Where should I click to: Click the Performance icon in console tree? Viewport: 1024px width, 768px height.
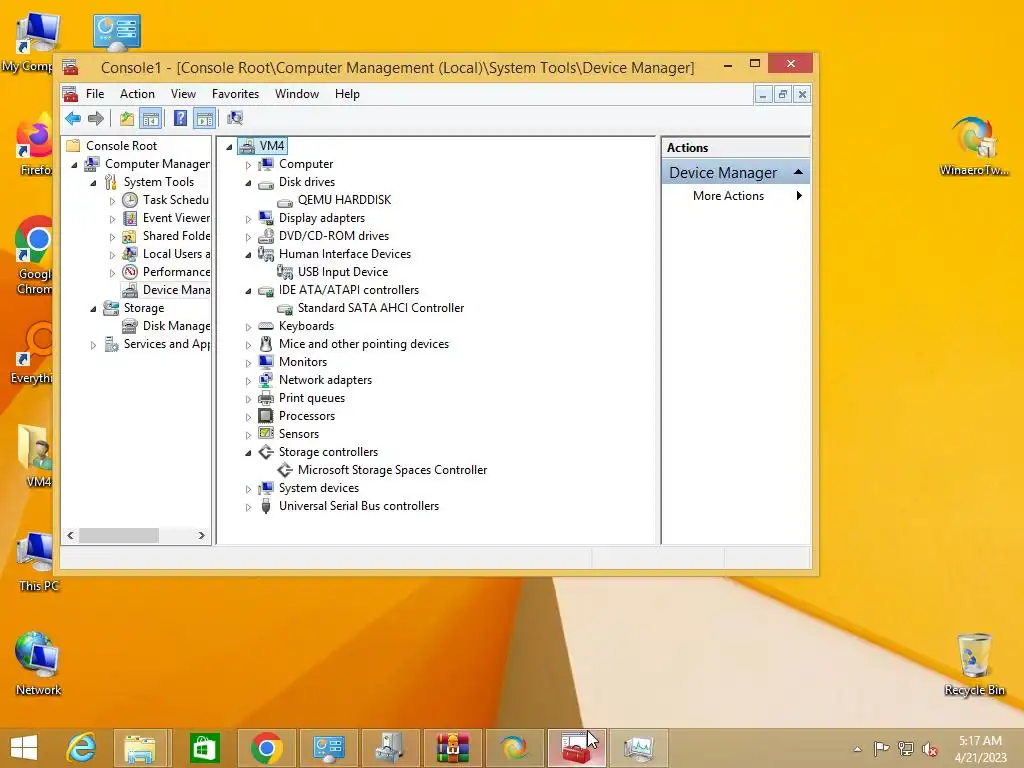click(130, 272)
